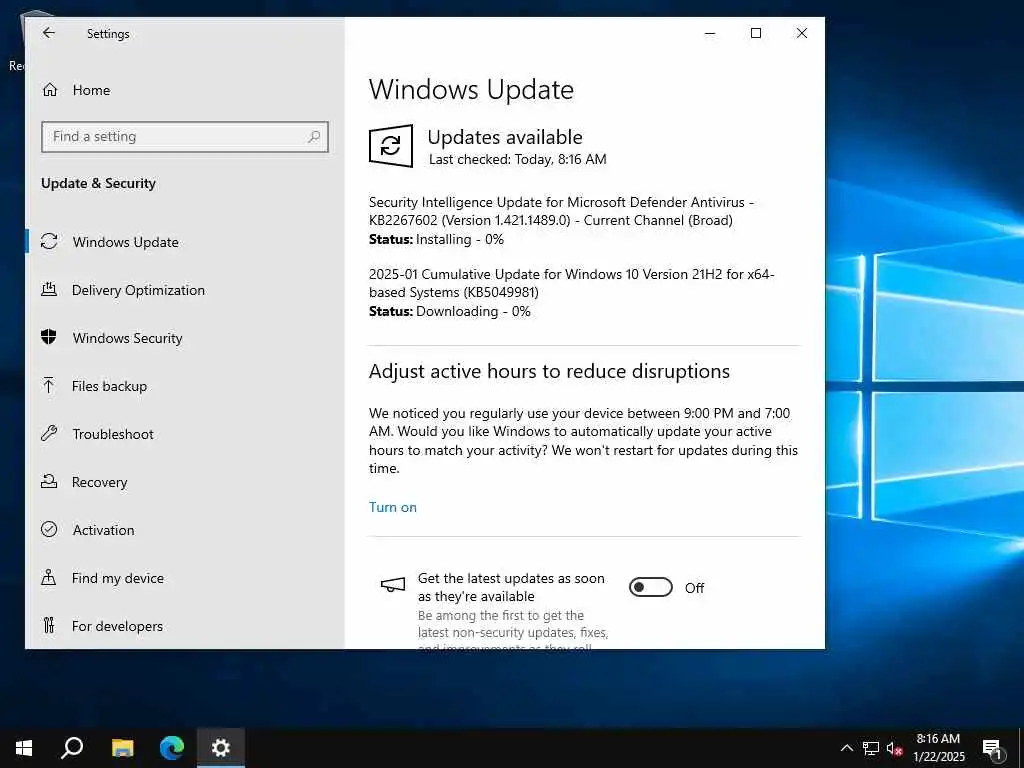Click the muted volume tray icon
Screen dimensions: 1024x768
[895, 748]
